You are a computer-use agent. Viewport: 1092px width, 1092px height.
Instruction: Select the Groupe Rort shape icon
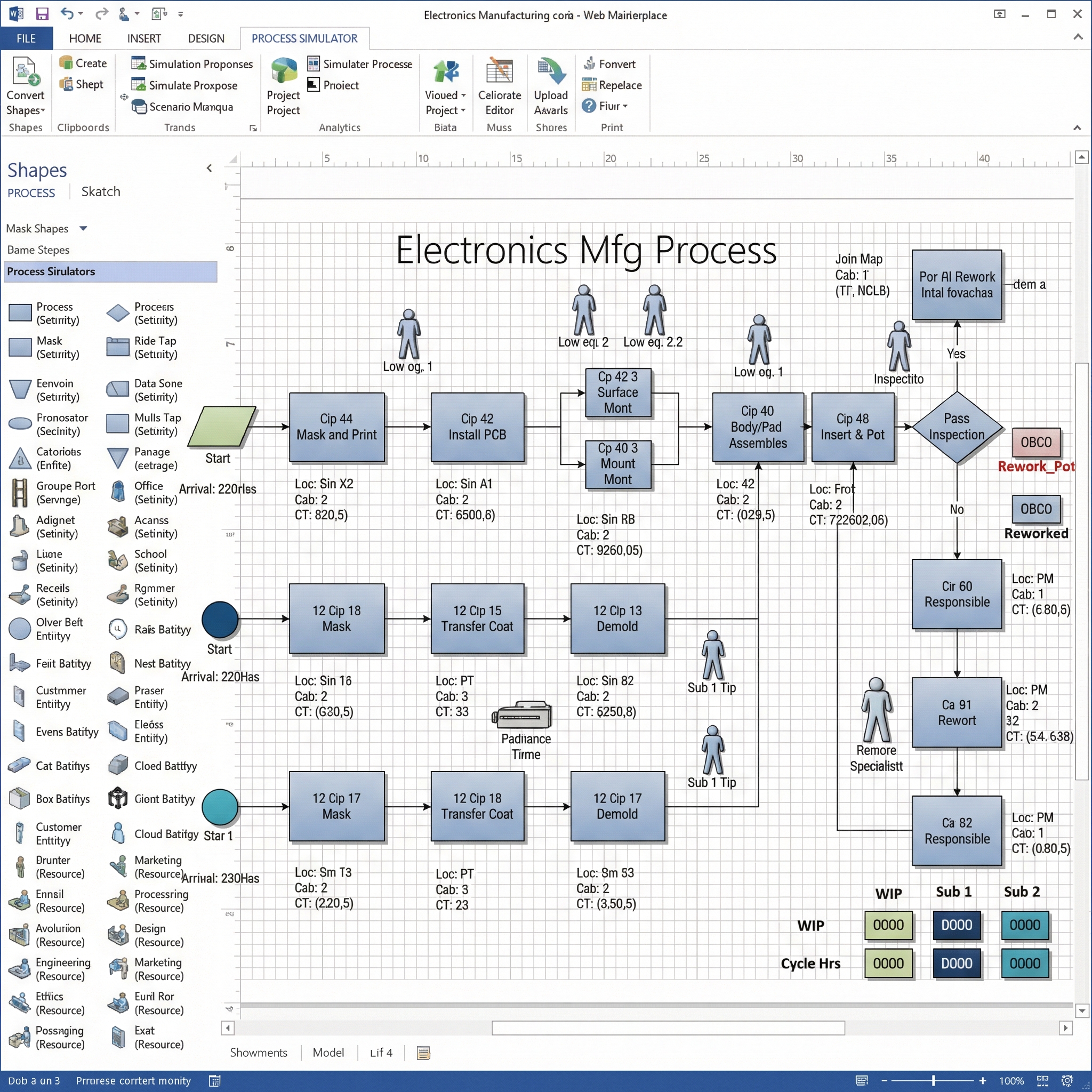coord(20,492)
